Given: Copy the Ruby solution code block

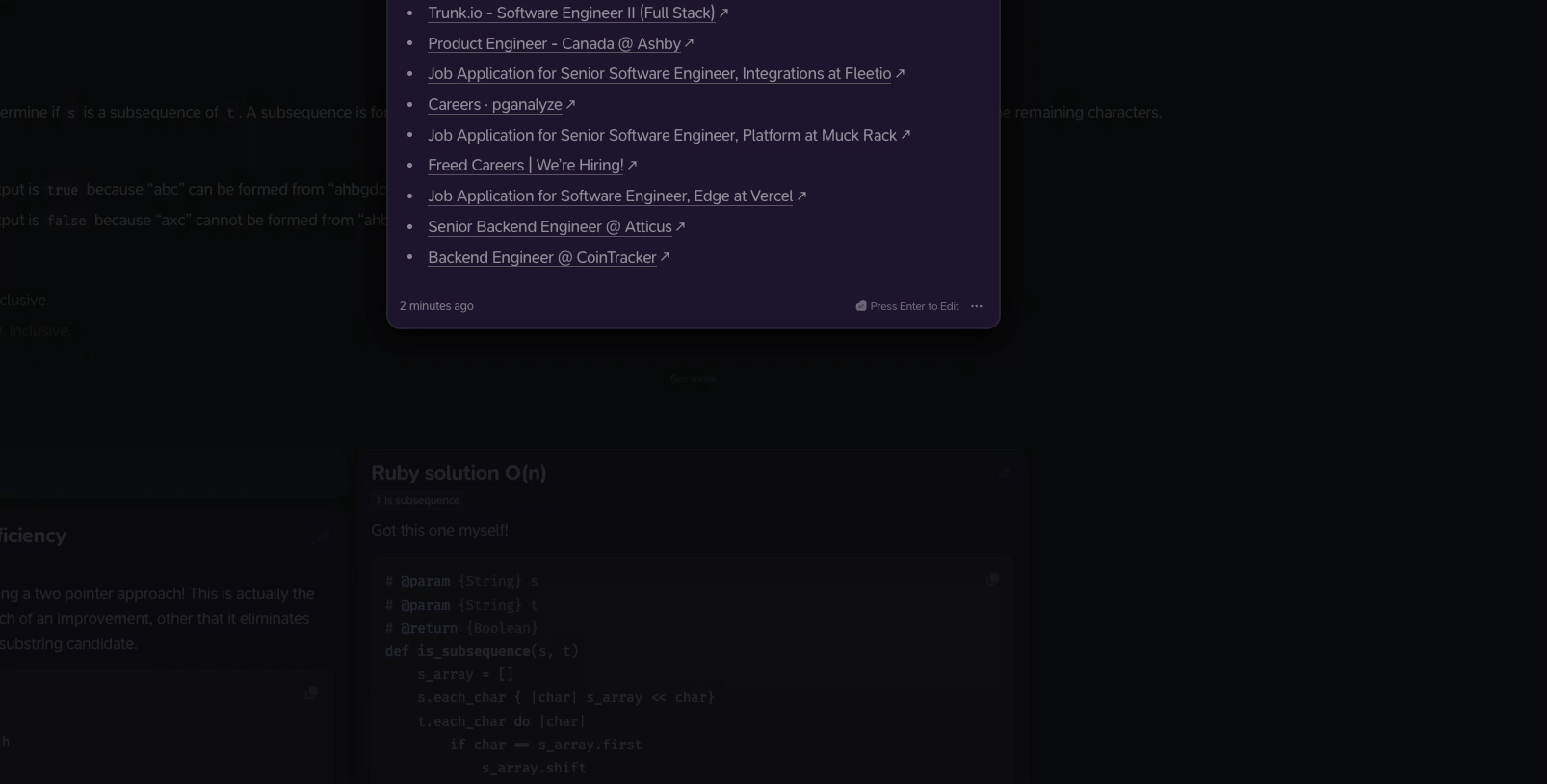Looking at the screenshot, I should point(992,578).
